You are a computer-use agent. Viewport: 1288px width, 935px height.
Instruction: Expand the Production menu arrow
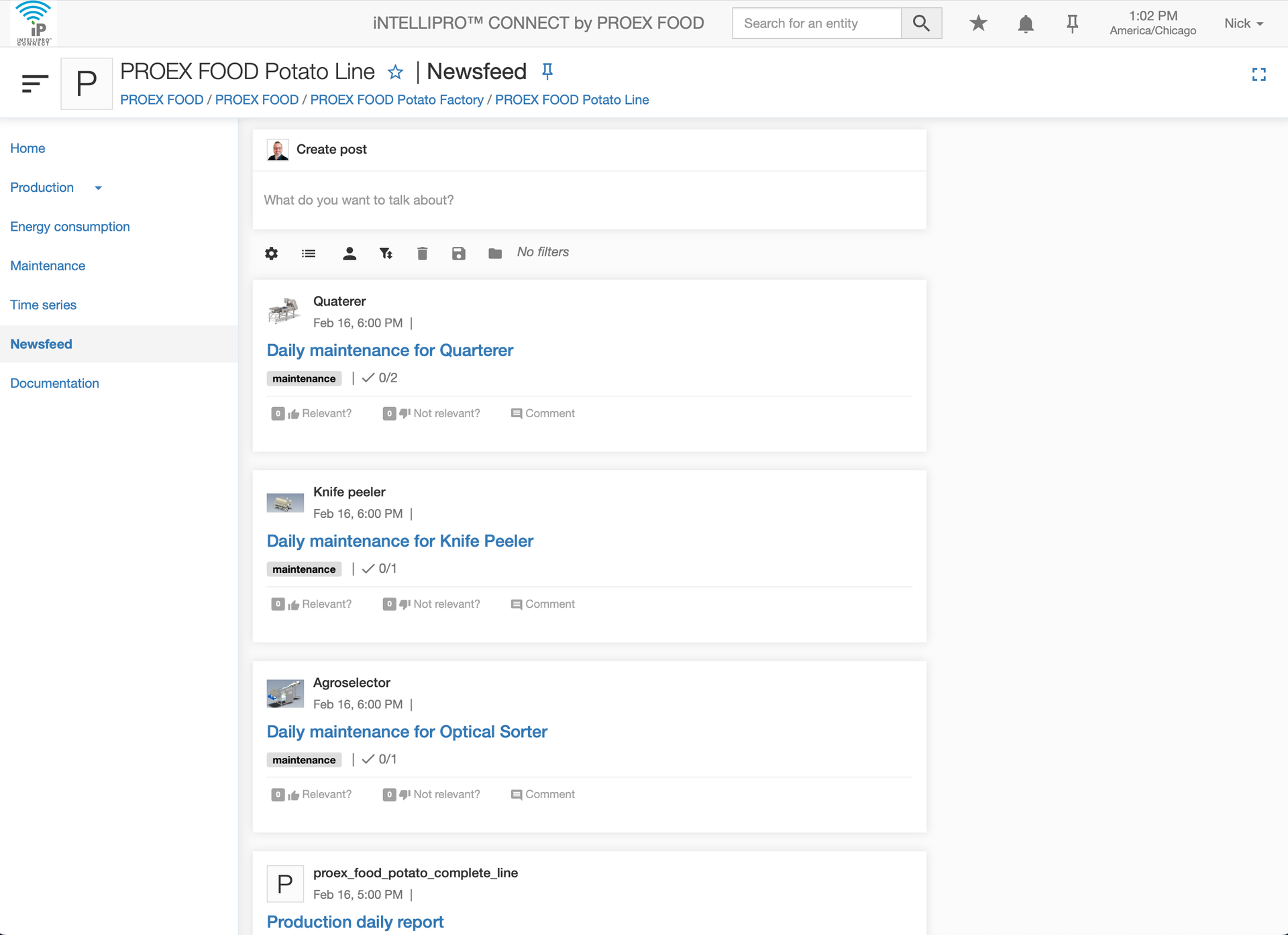(99, 188)
